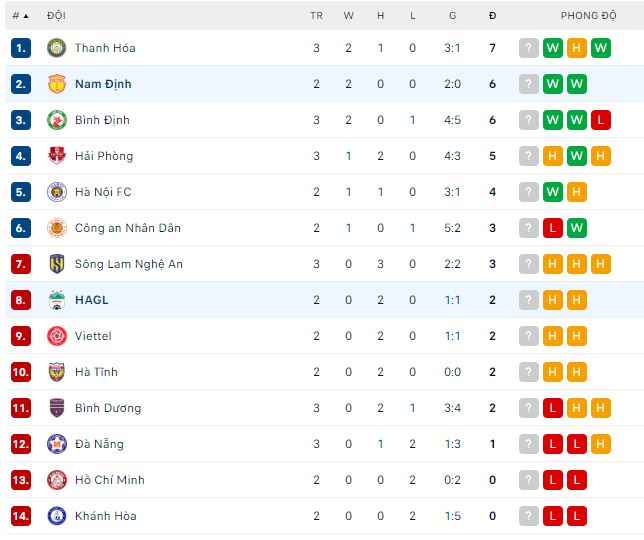This screenshot has height=540, width=644.
Task: Click the HAGL team logo
Action: (x=56, y=300)
